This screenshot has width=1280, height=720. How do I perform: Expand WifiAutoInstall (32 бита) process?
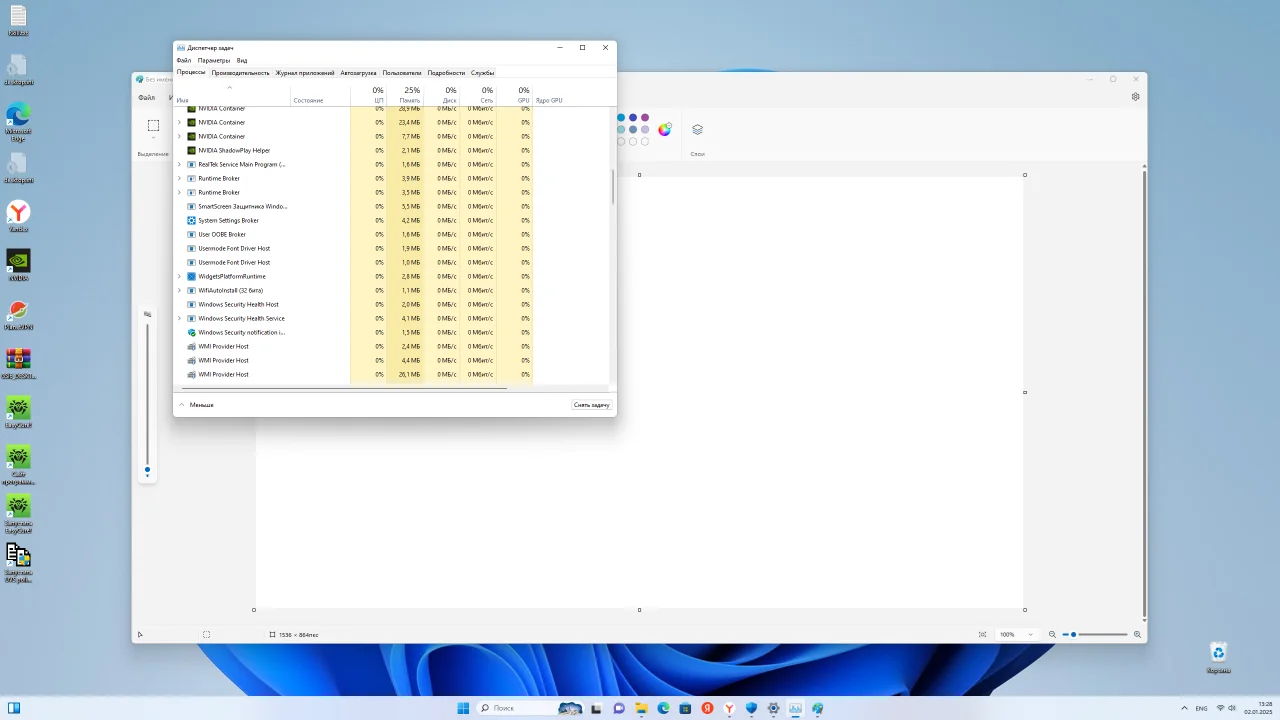179,290
